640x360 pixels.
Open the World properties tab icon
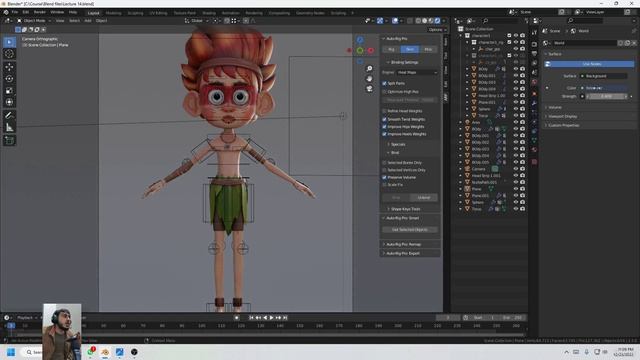point(534,82)
